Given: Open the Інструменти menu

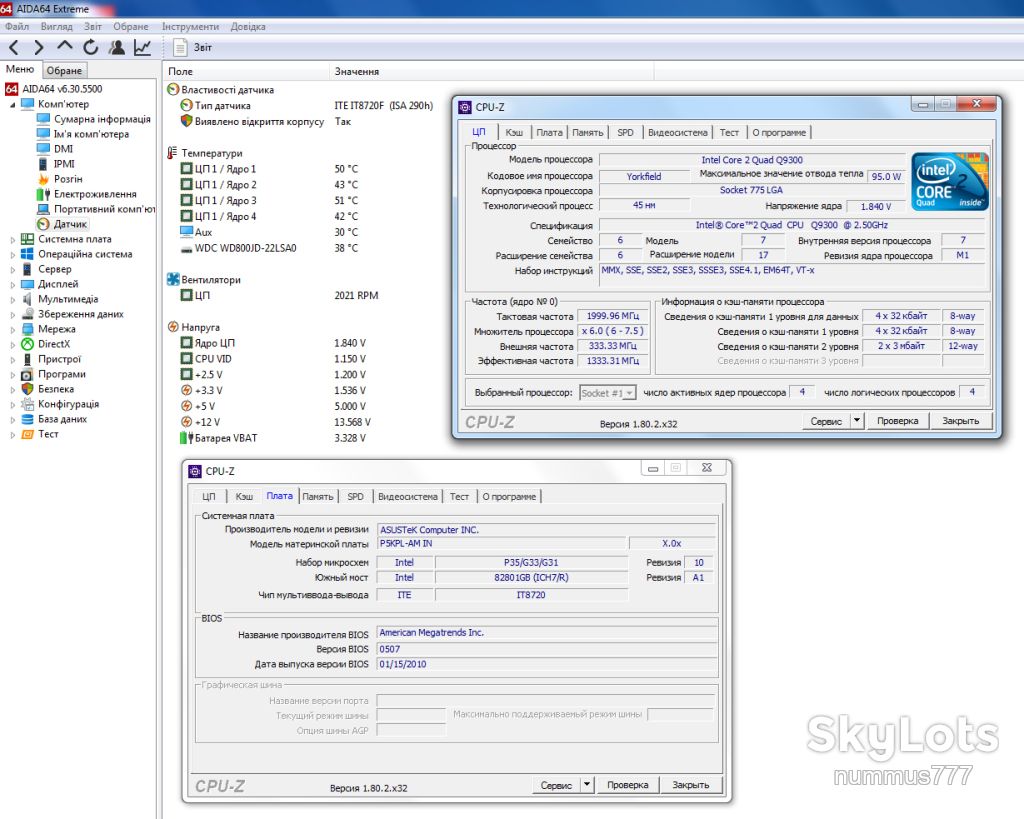Looking at the screenshot, I should [x=190, y=27].
